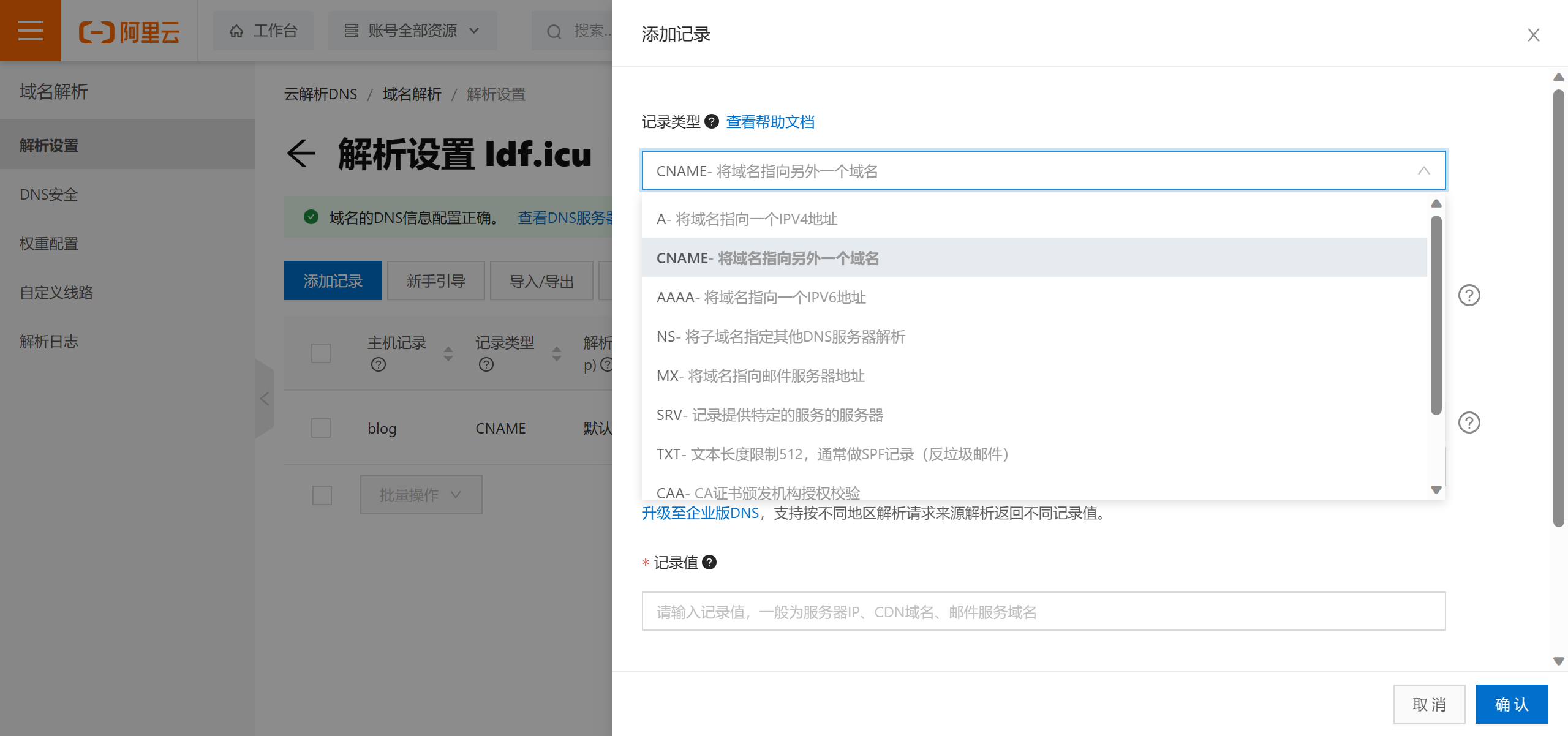Image resolution: width=1568 pixels, height=736 pixels.
Task: Go to 云解析DNS breadcrumb
Action: point(321,94)
